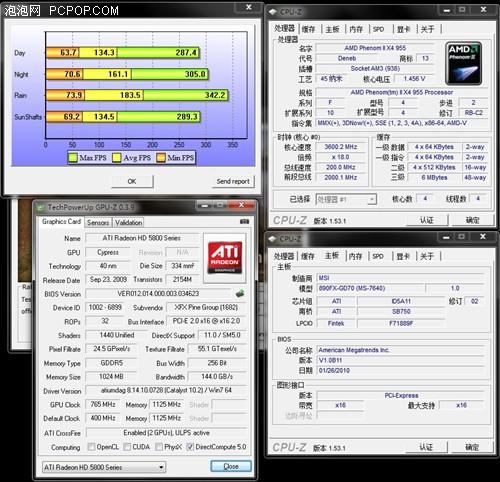Click Min FPS legend color box
This screenshot has width=500, height=482.
(x=161, y=158)
